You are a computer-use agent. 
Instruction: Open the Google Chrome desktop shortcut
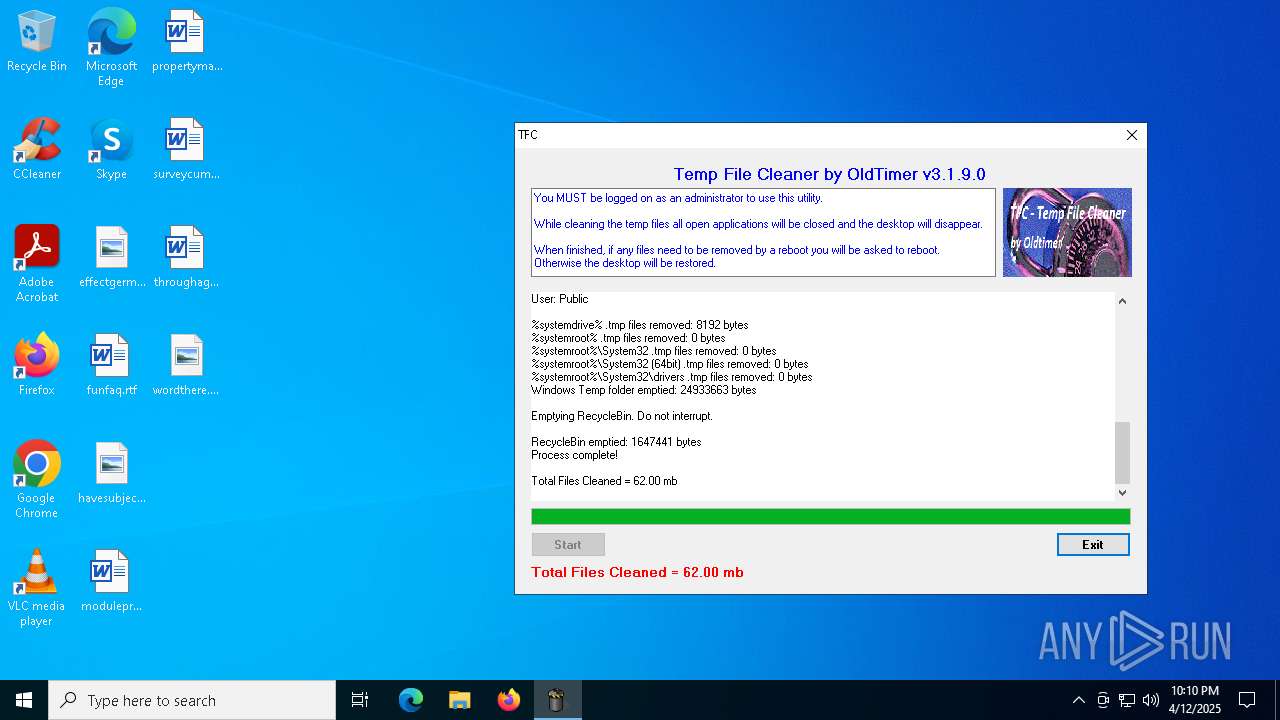37,480
